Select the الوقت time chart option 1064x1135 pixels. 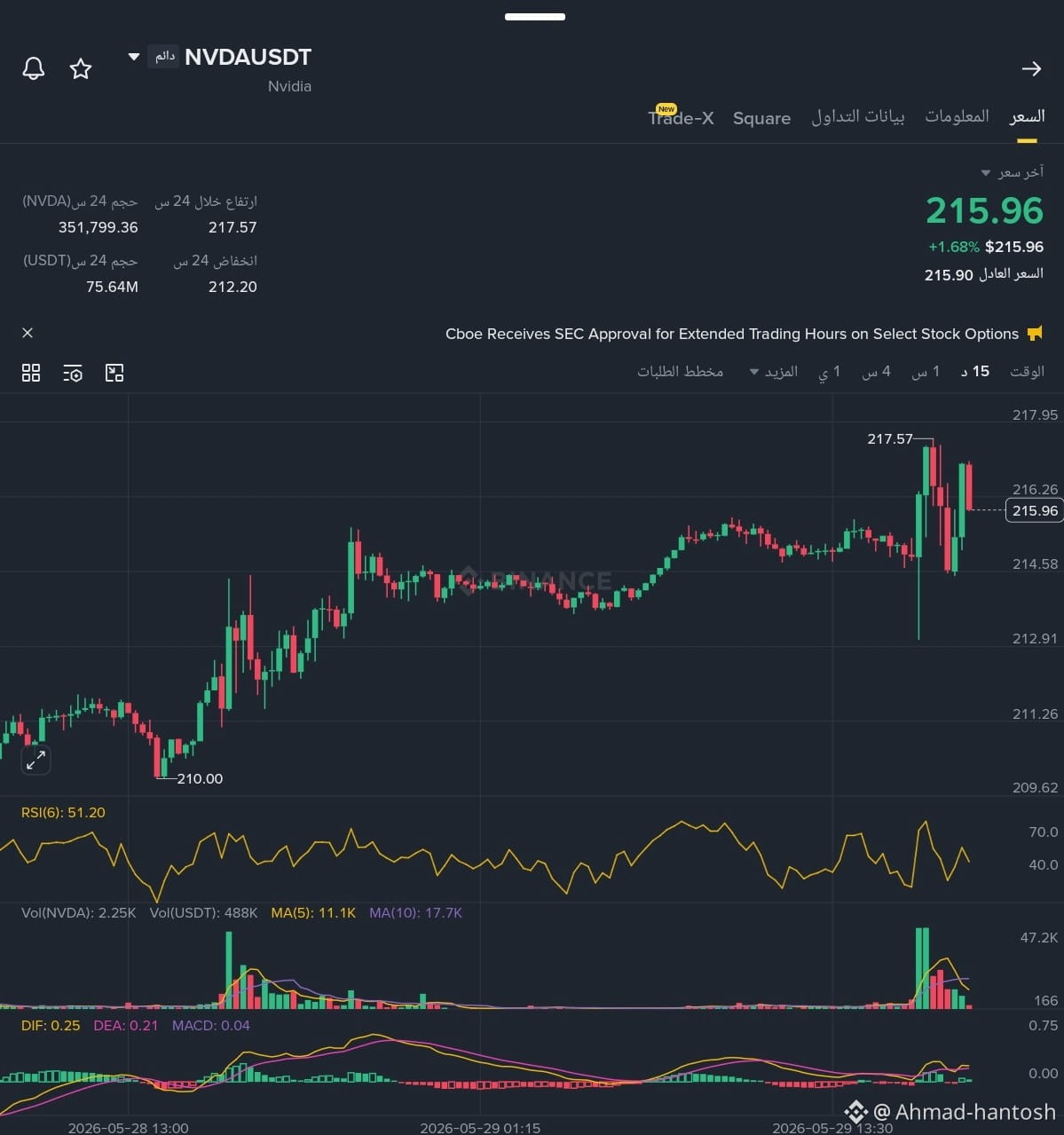(1027, 371)
